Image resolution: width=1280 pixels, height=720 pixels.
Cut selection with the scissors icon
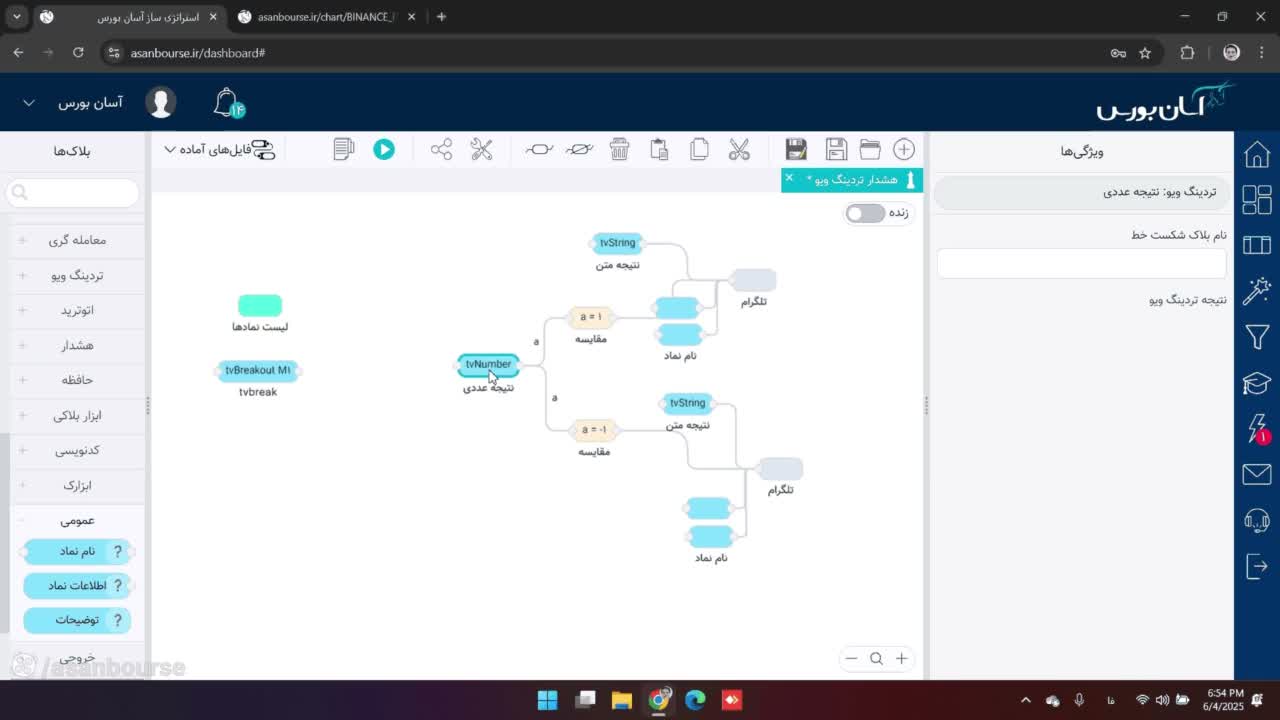[739, 149]
